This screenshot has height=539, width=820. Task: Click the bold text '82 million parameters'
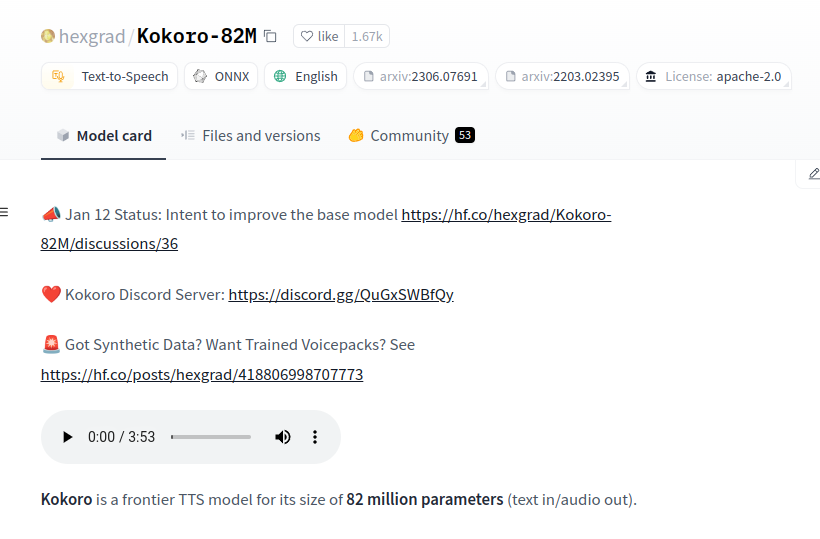pos(425,499)
